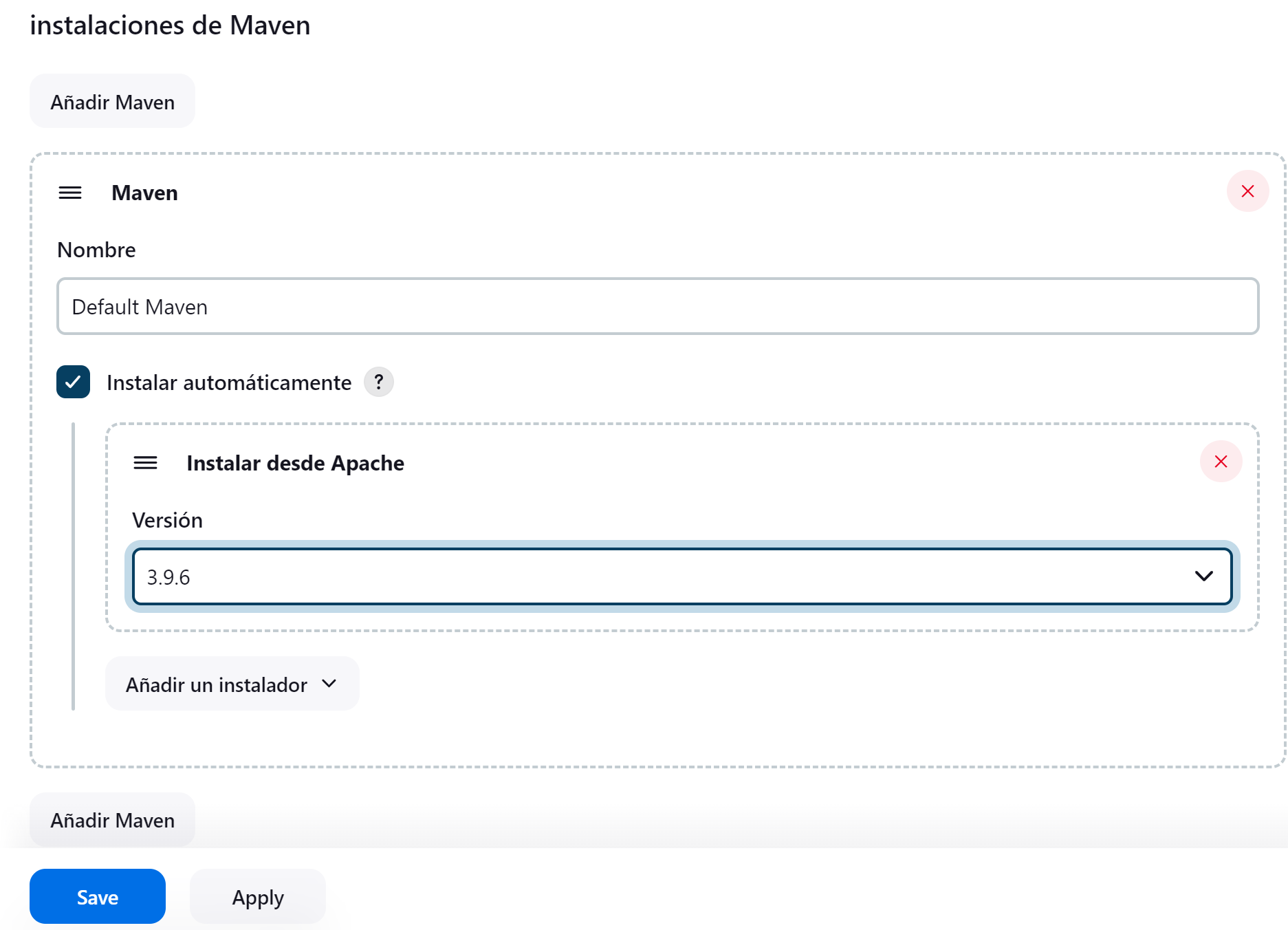Select the version dropdown chevron
The height and width of the screenshot is (930, 1288).
1203,576
